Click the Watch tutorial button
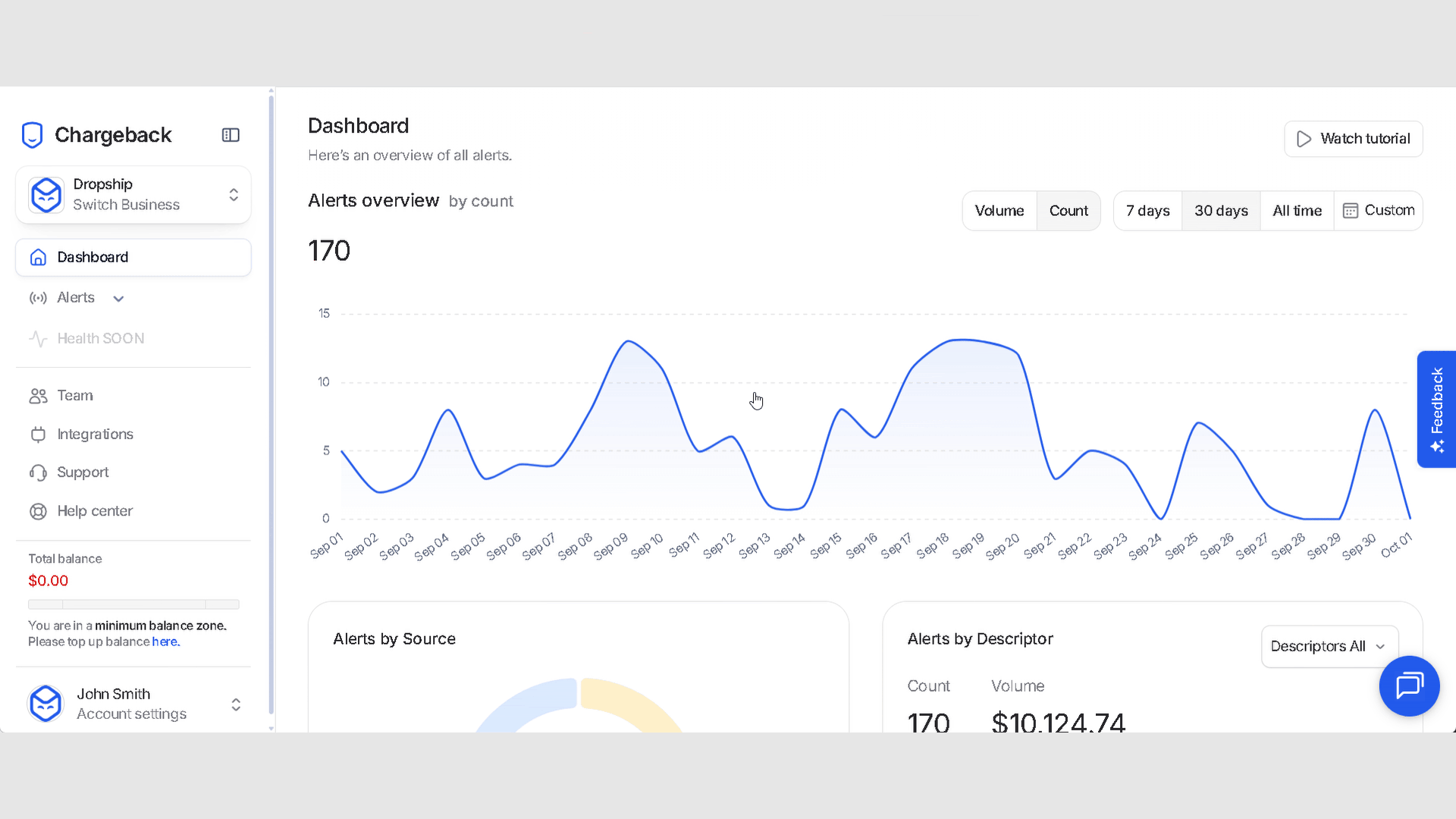The image size is (1456, 819). [x=1353, y=139]
